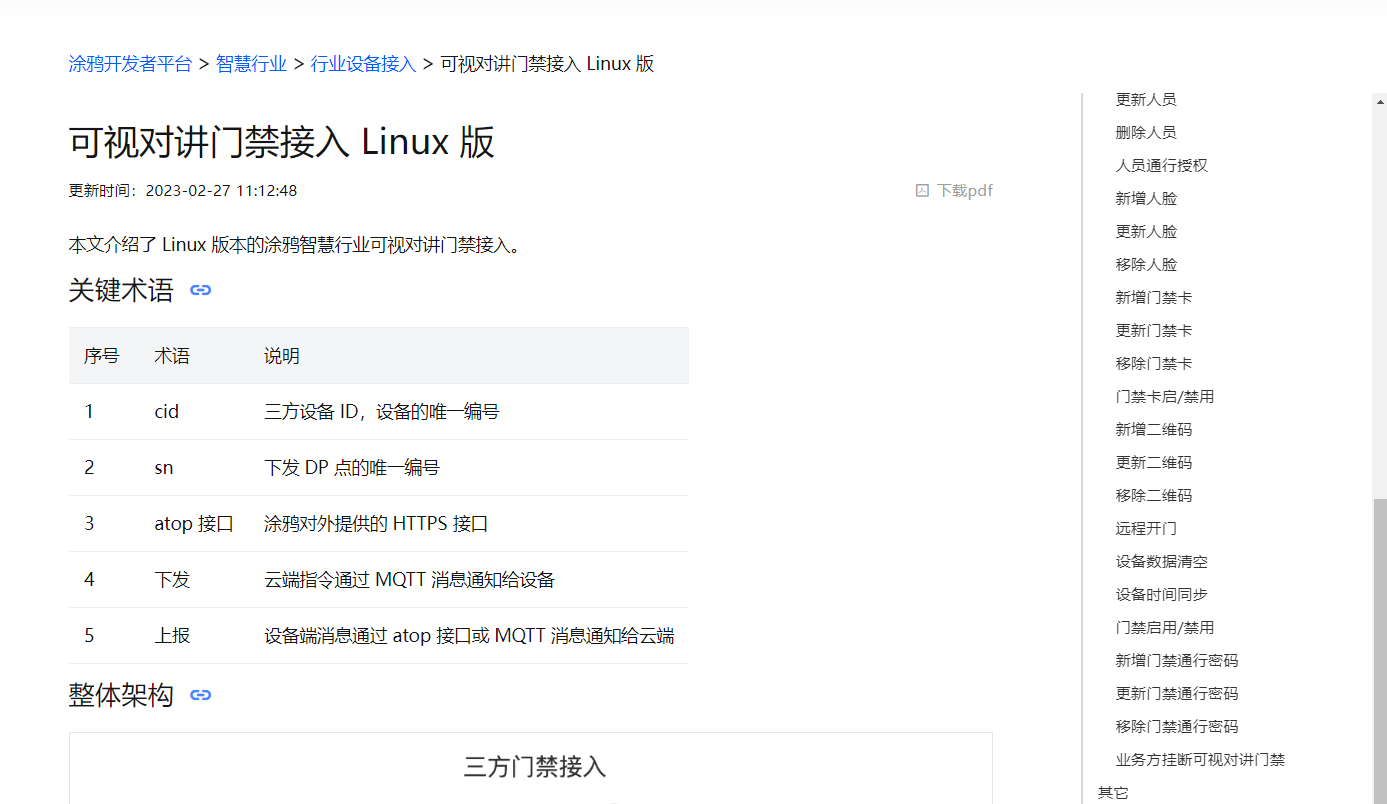
Task: Select 移除人脸 in the sidebar
Action: click(1146, 264)
